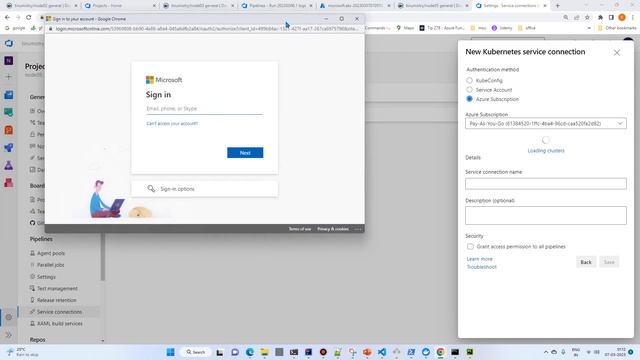
Task: Select the Service Account authentication method
Action: (x=469, y=89)
